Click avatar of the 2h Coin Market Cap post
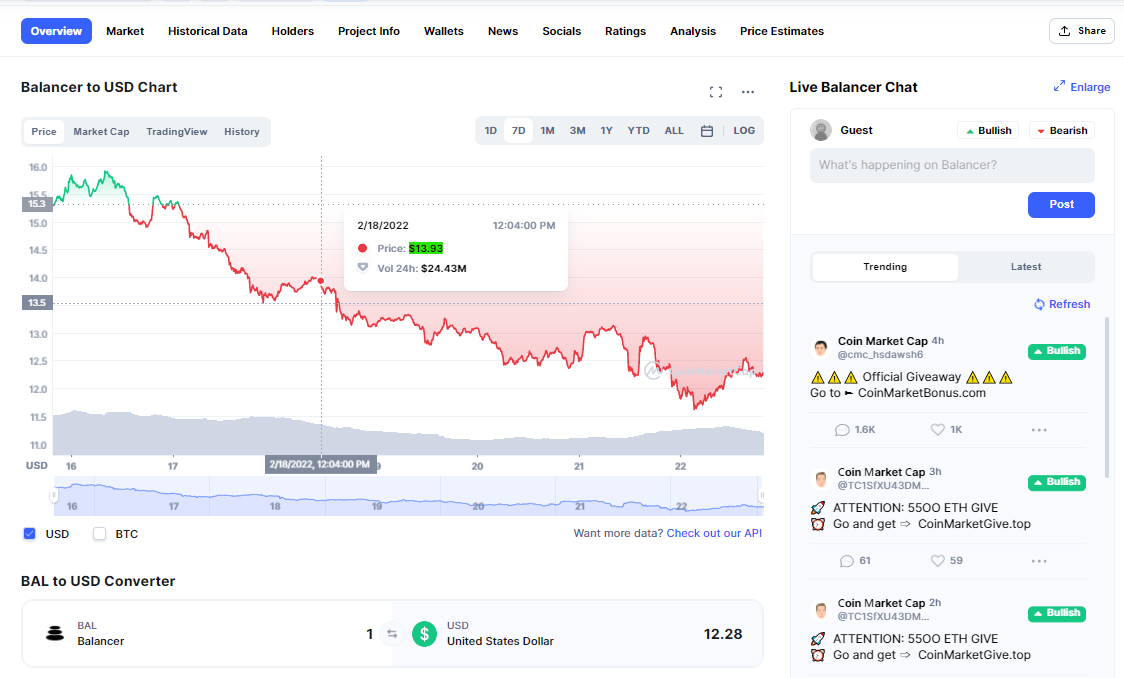Viewport: 1124px width, 678px height. click(x=821, y=610)
